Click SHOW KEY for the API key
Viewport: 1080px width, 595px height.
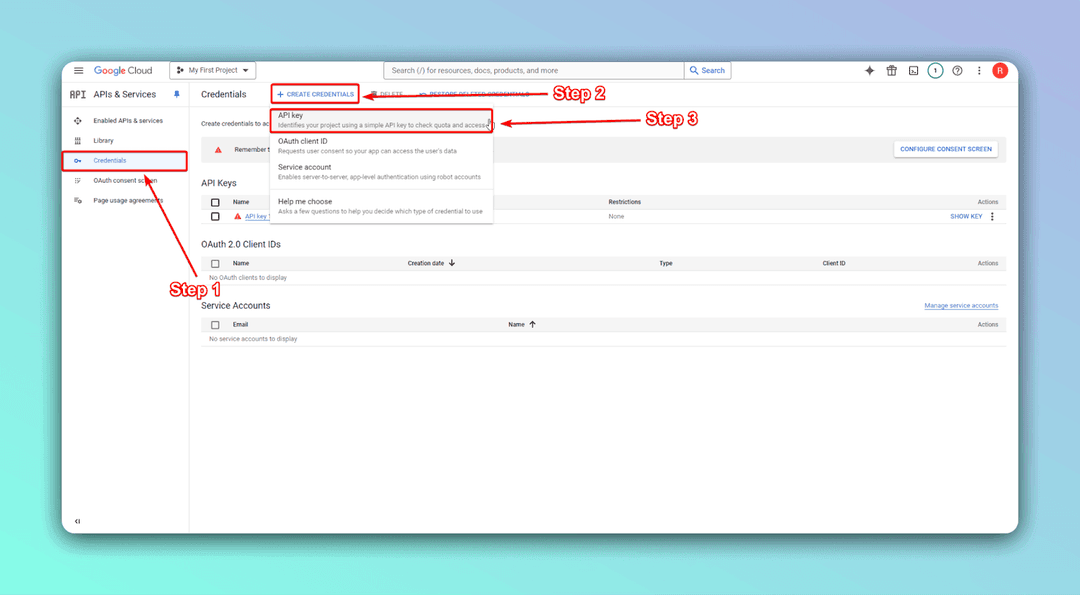[x=967, y=216]
